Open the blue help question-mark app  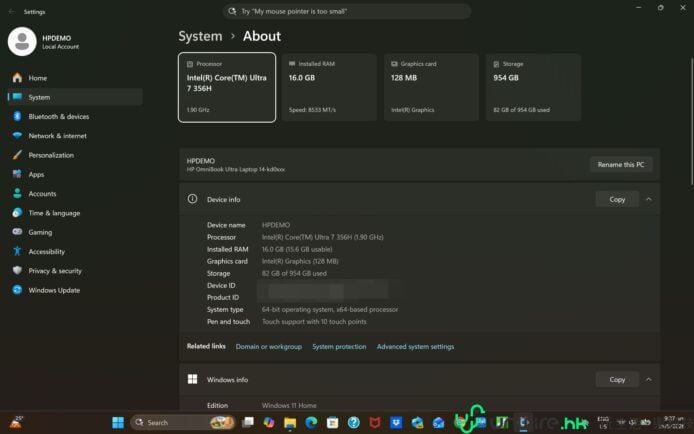[x=354, y=422]
